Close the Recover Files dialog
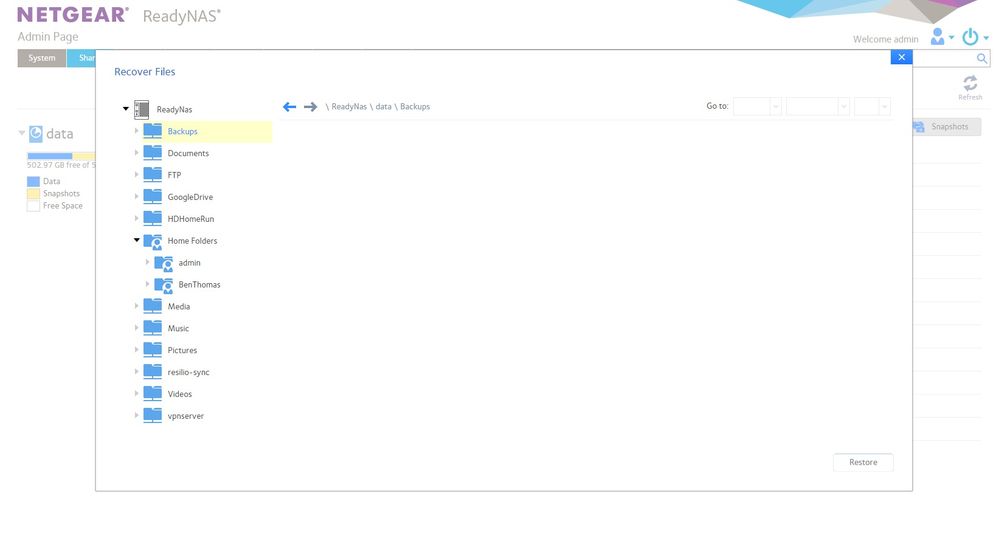The width and height of the screenshot is (999, 533). pyautogui.click(x=901, y=57)
